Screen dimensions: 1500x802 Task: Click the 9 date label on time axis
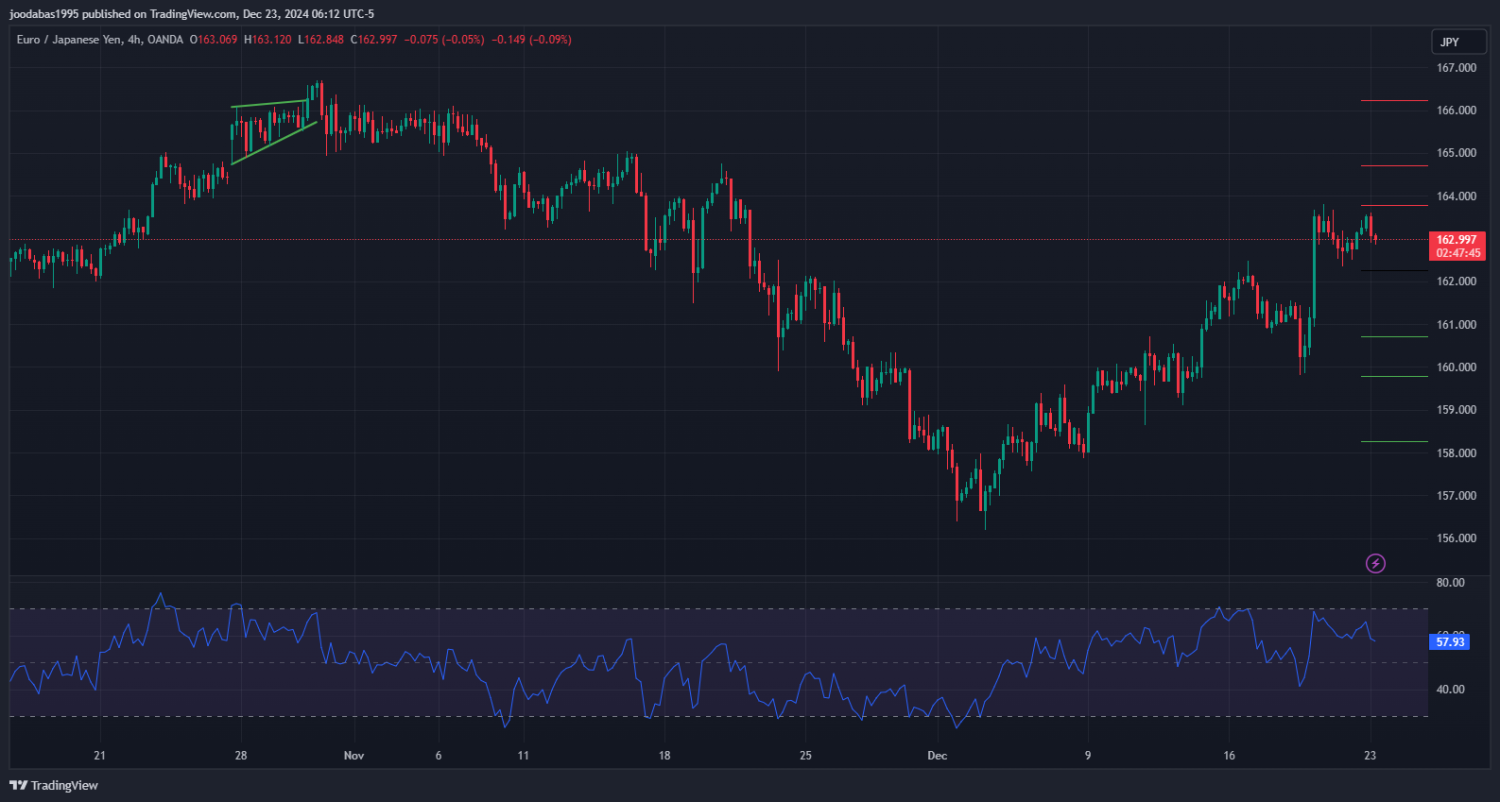click(x=1088, y=756)
